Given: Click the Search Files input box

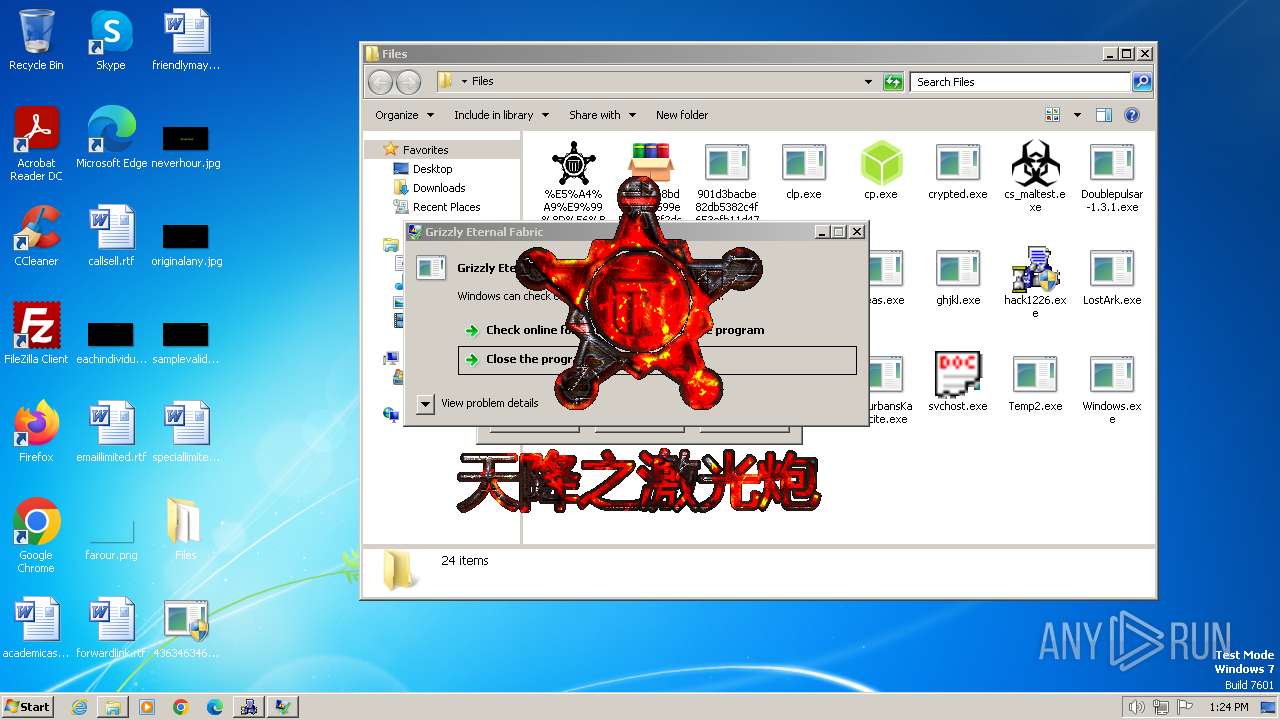Looking at the screenshot, I should [x=1020, y=82].
